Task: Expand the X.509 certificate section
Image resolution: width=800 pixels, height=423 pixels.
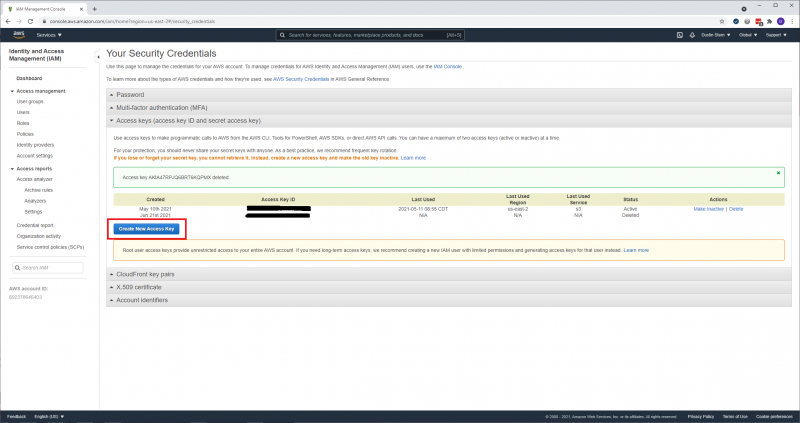Action: pos(448,287)
